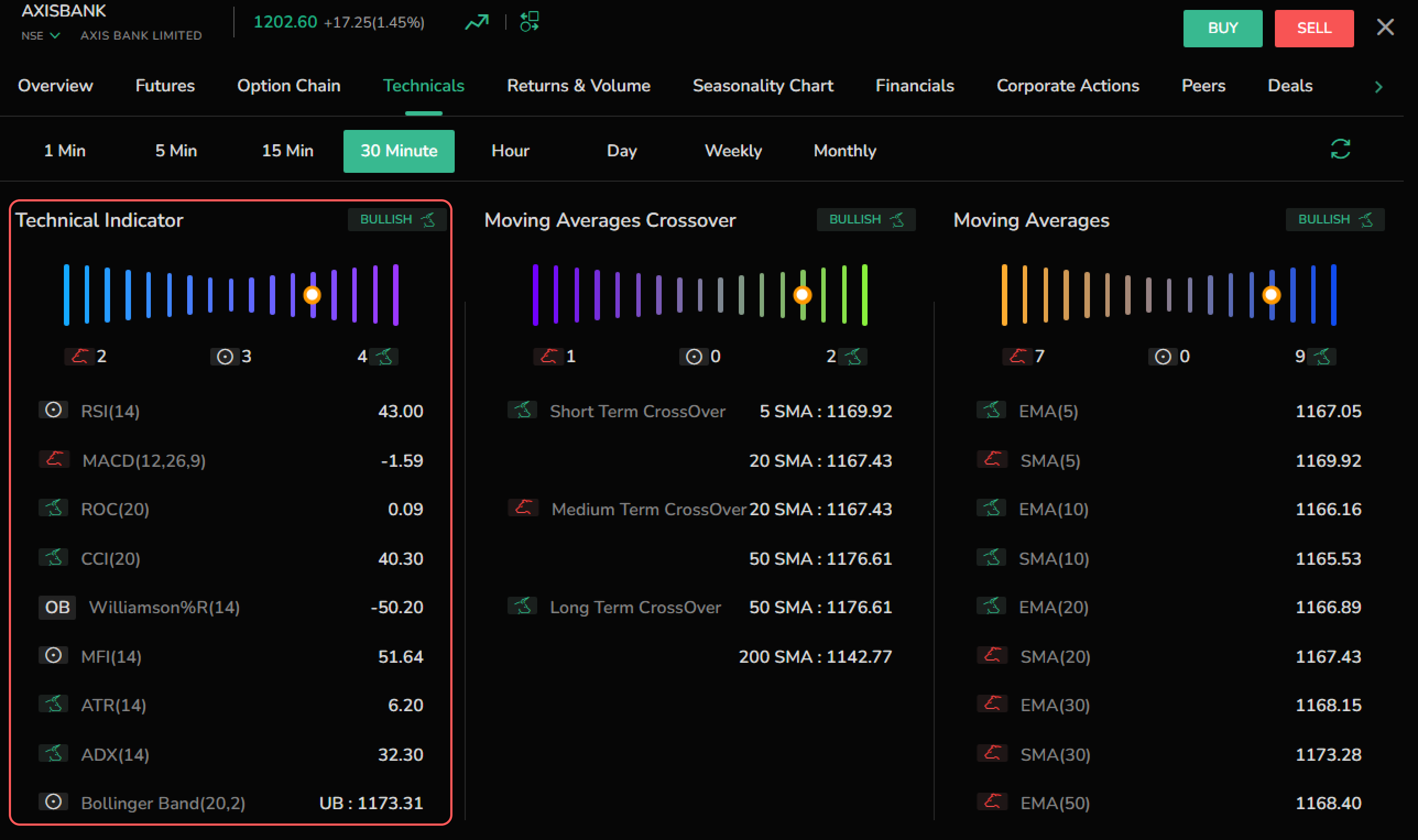Click the bullish count icon under Technical Indicator
This screenshot has height=840, width=1418.
coord(384,357)
